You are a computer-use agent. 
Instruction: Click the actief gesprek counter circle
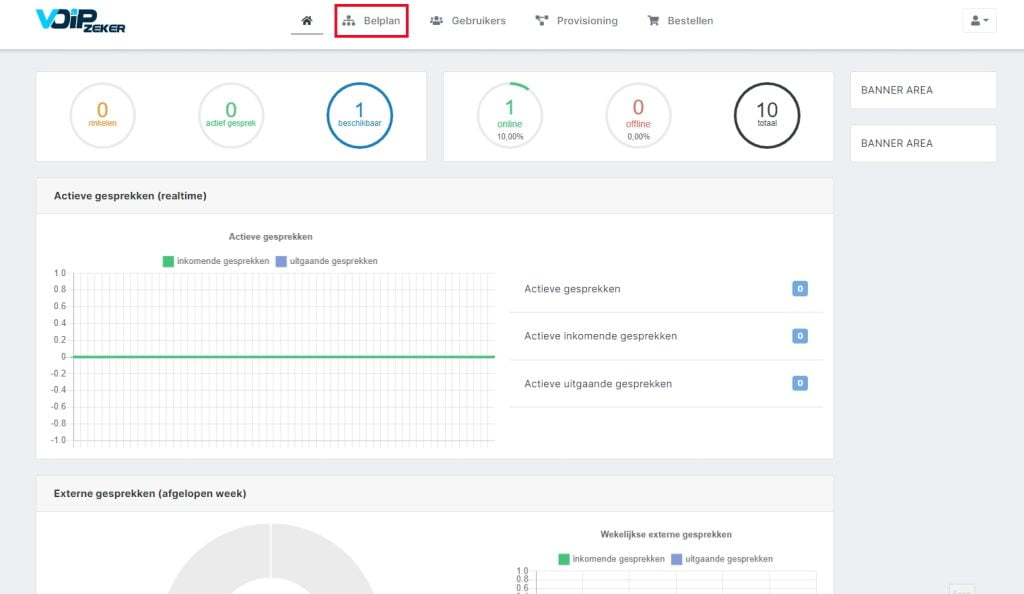coord(231,116)
